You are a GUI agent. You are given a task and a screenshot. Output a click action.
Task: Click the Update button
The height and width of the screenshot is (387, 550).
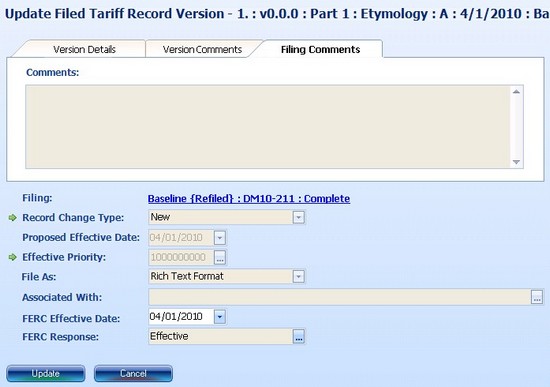point(46,373)
